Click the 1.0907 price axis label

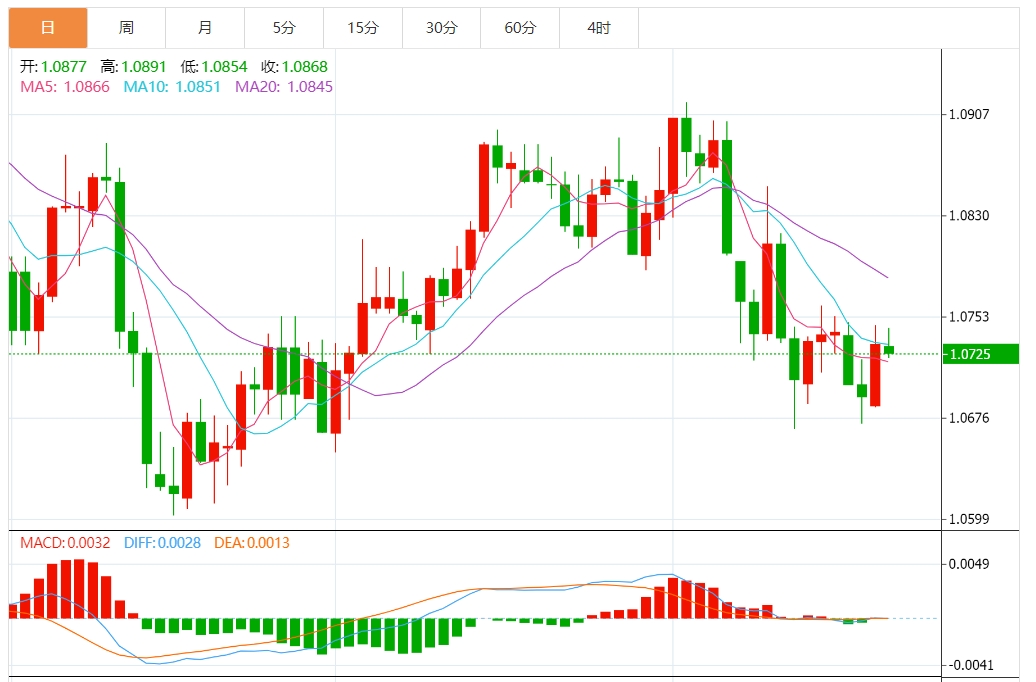(969, 114)
